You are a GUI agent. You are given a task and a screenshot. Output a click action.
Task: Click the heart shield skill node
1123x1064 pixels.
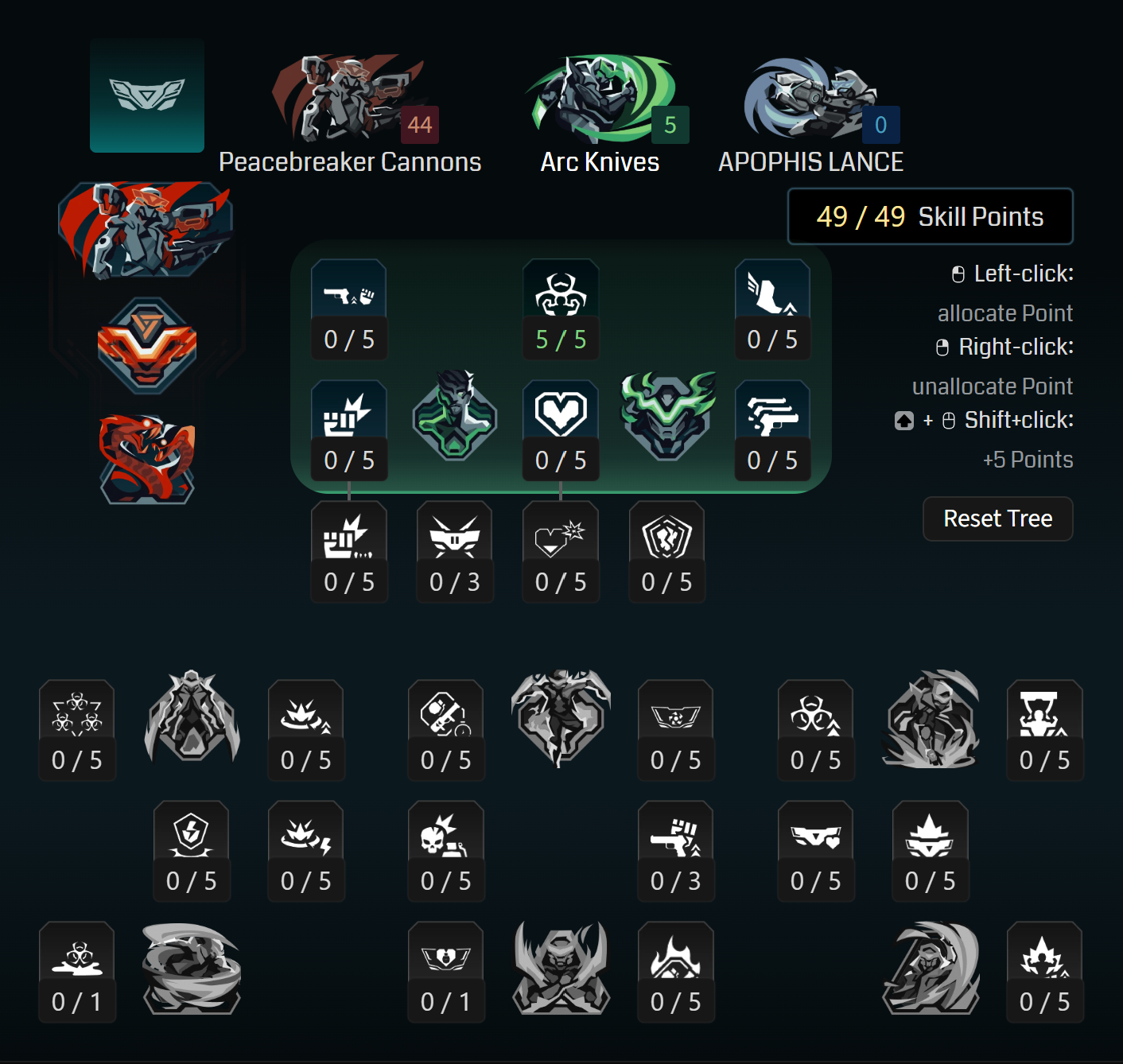[x=561, y=430]
